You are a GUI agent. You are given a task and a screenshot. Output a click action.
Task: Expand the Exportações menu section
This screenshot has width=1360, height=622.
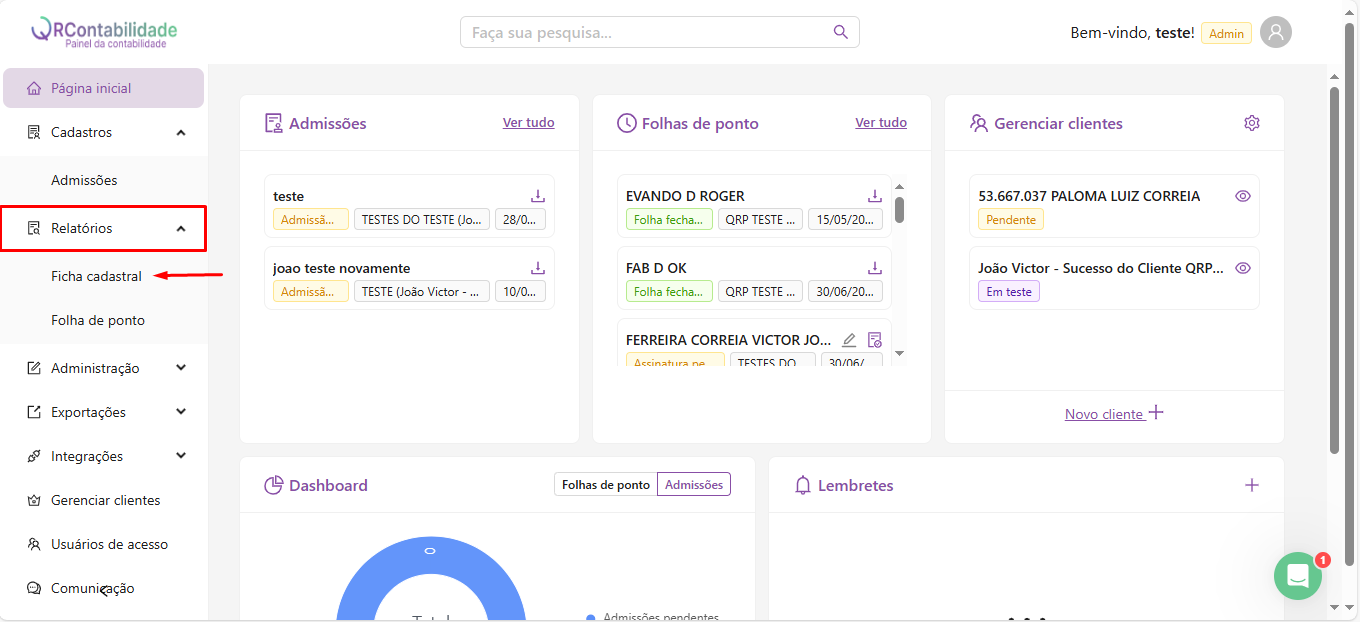tap(181, 412)
